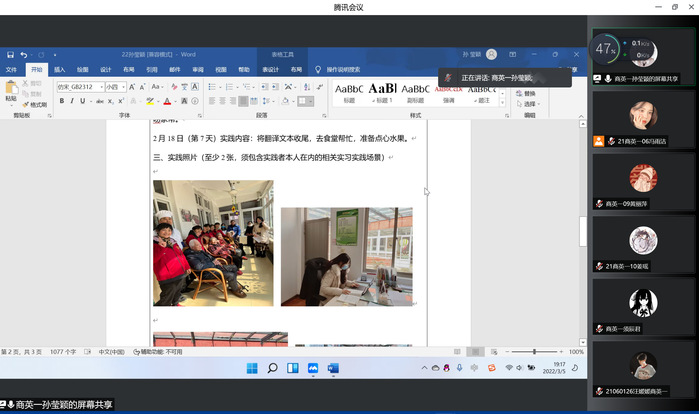Click the Paste (粘贴) clipboard icon
The width and height of the screenshot is (699, 414).
11,91
